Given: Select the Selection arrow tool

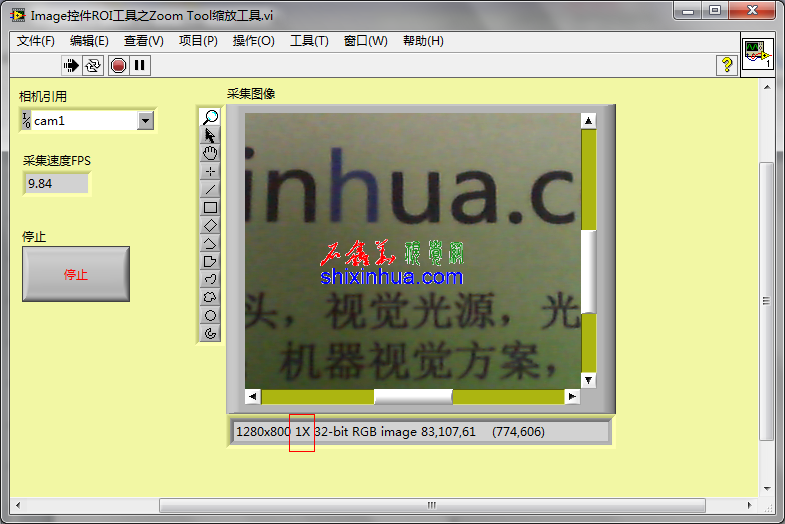Looking at the screenshot, I should 210,135.
